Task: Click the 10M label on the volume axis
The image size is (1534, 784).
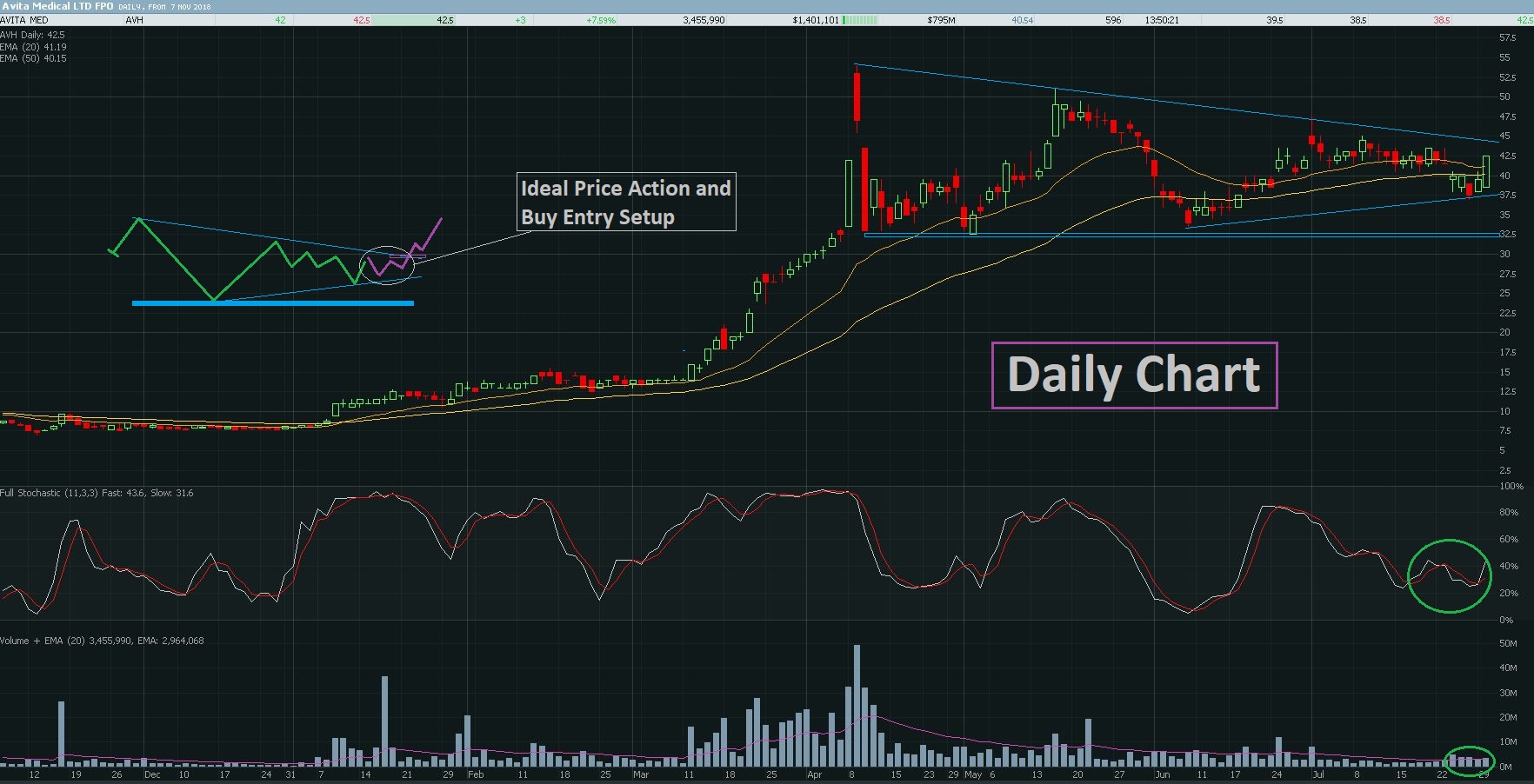Action: [x=1508, y=742]
